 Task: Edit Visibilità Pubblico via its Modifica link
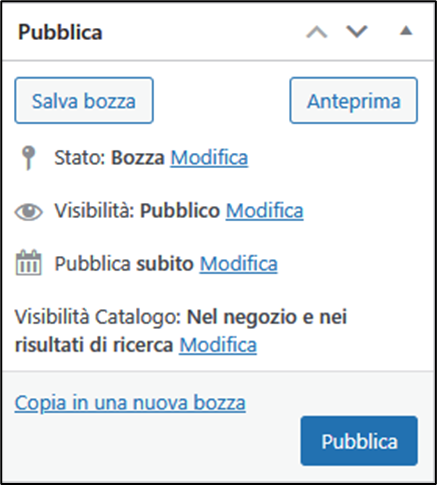click(265, 211)
